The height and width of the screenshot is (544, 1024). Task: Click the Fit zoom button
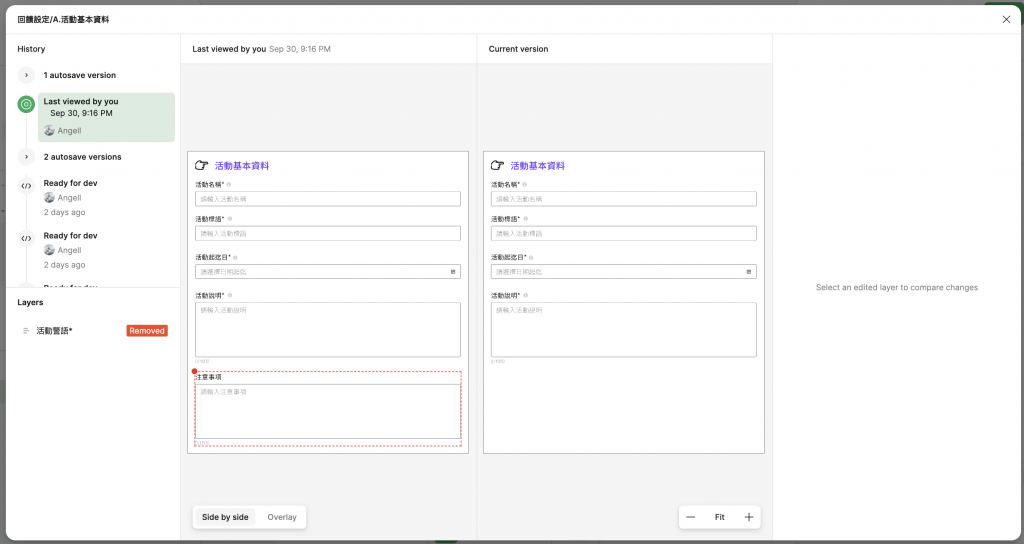tap(720, 517)
